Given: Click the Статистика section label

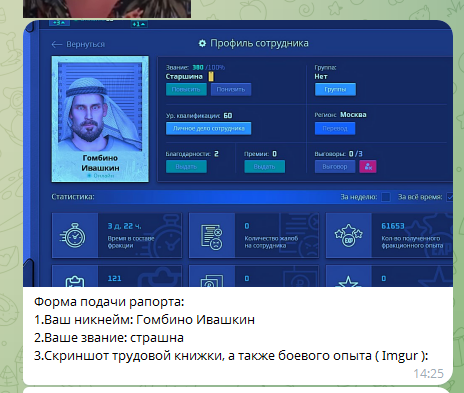Looking at the screenshot, I should click(x=73, y=197).
